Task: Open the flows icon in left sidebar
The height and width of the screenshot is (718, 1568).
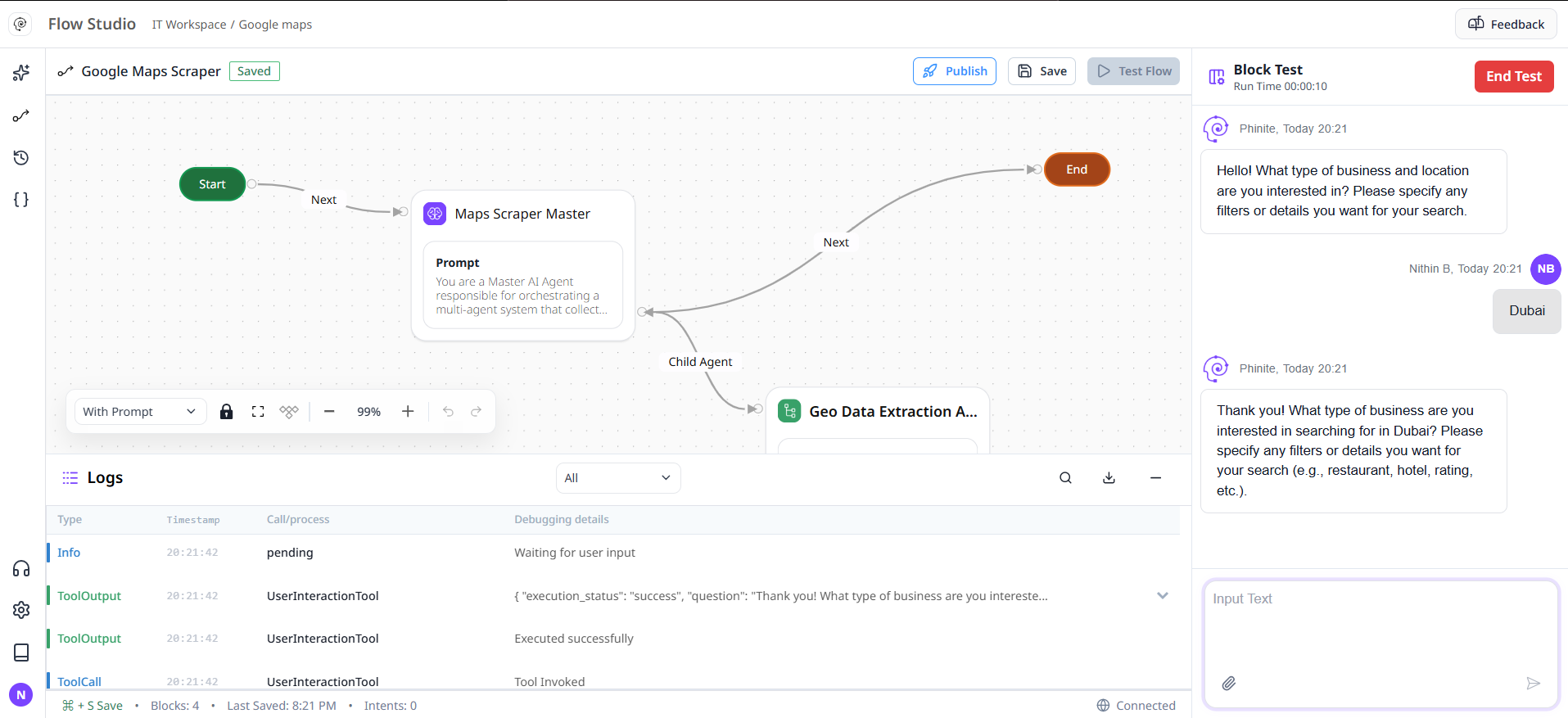Action: 21,115
